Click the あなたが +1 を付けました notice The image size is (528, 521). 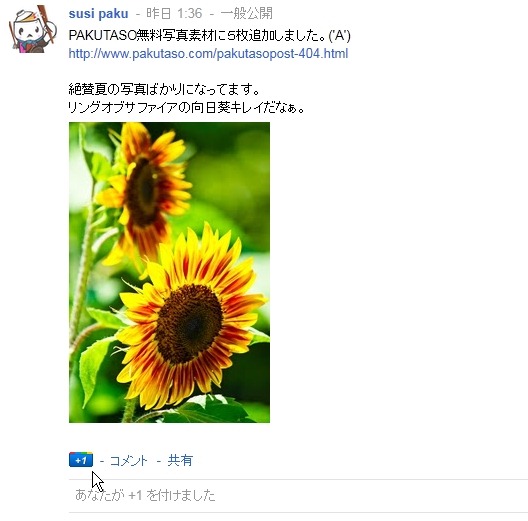(x=145, y=495)
